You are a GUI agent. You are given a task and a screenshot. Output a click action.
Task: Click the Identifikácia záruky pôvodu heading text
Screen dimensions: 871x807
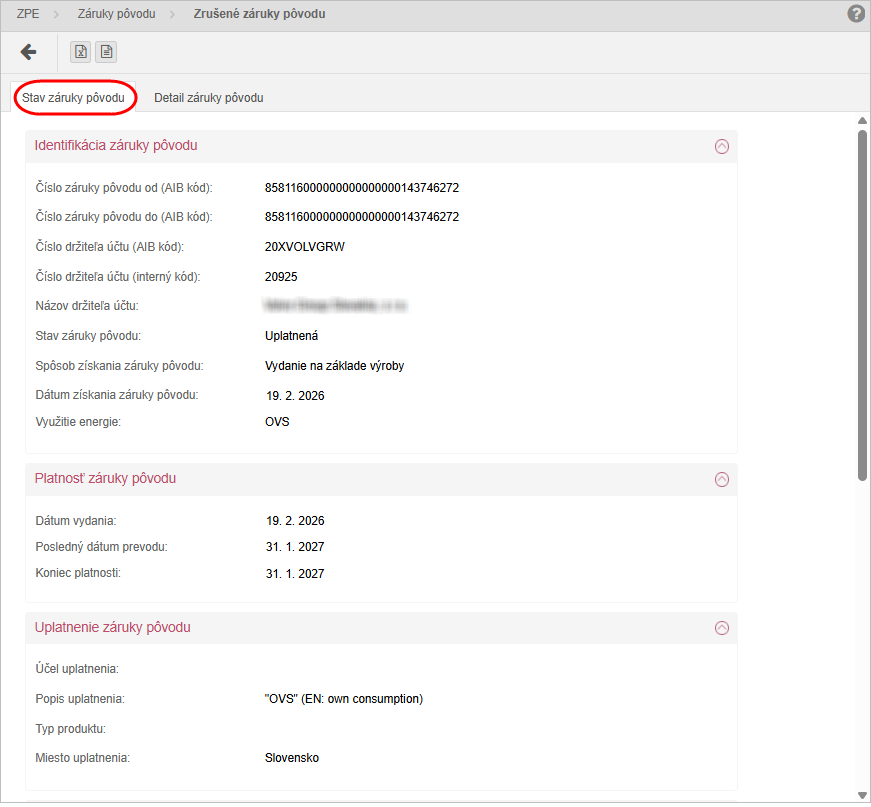pos(116,146)
